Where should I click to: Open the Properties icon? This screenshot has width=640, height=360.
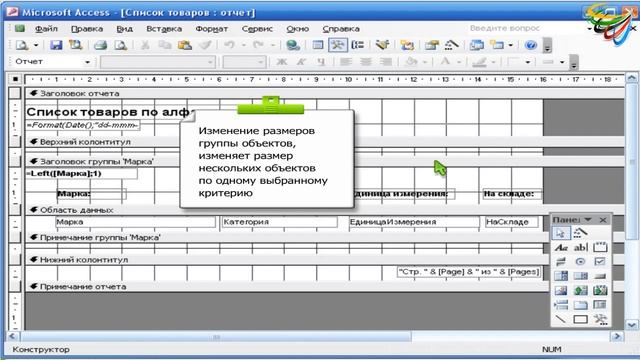[431, 45]
